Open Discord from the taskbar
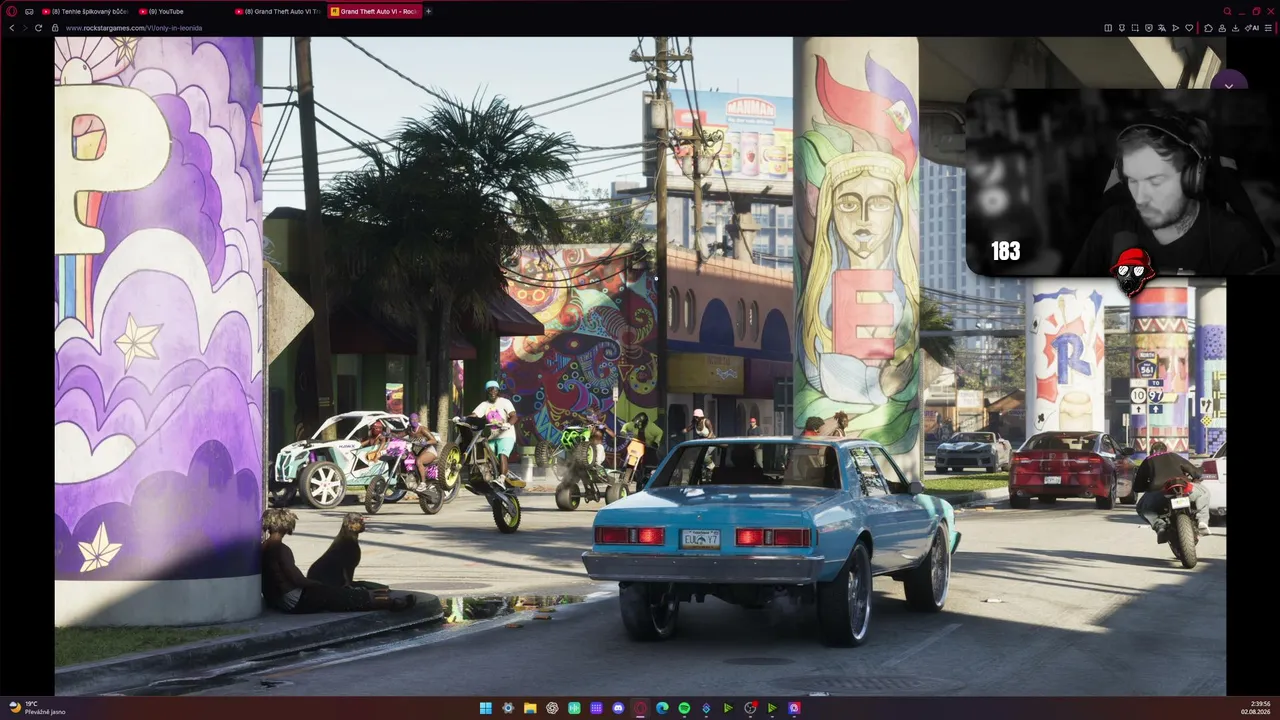 click(618, 708)
